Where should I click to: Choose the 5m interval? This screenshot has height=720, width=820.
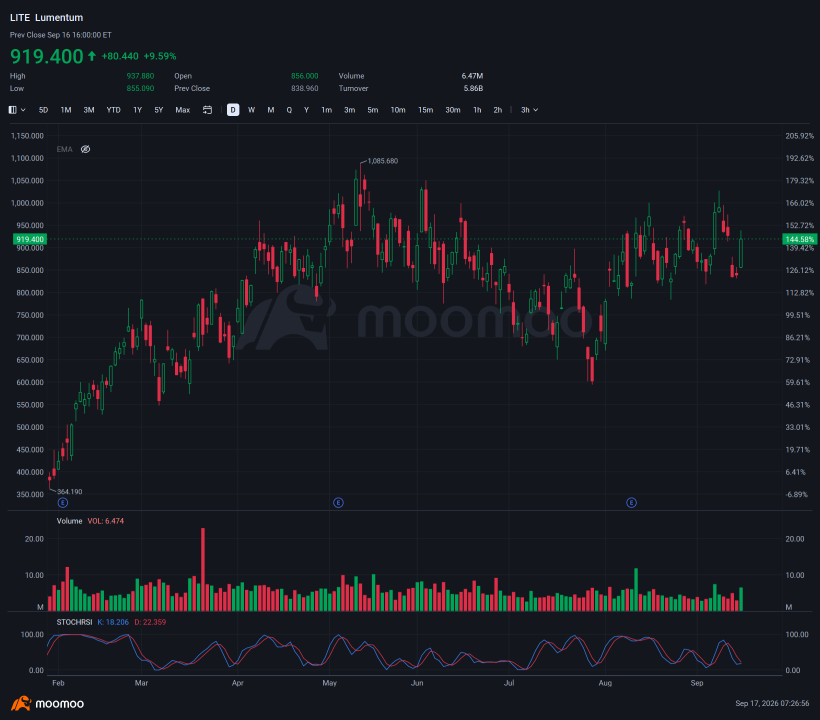[x=372, y=110]
